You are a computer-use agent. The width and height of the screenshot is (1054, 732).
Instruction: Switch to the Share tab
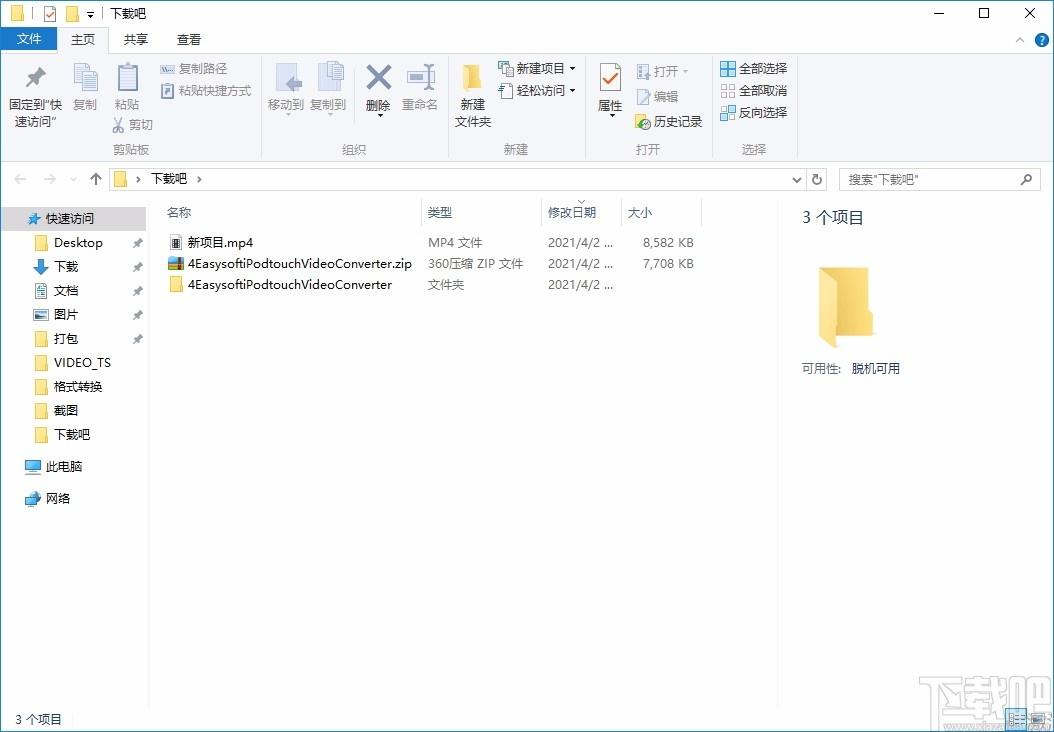[x=136, y=40]
